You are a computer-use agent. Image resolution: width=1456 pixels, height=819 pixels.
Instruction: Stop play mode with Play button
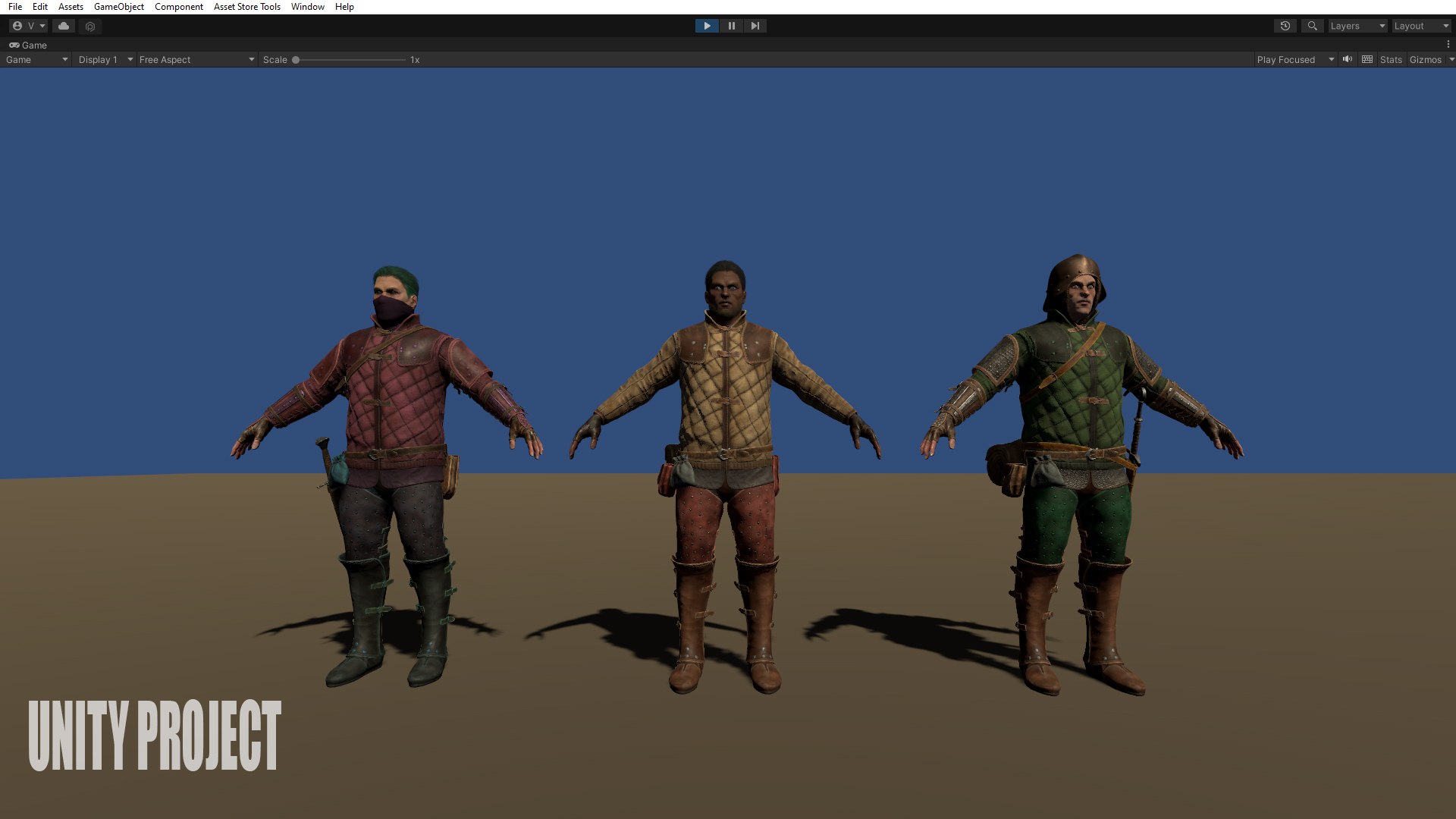[707, 26]
